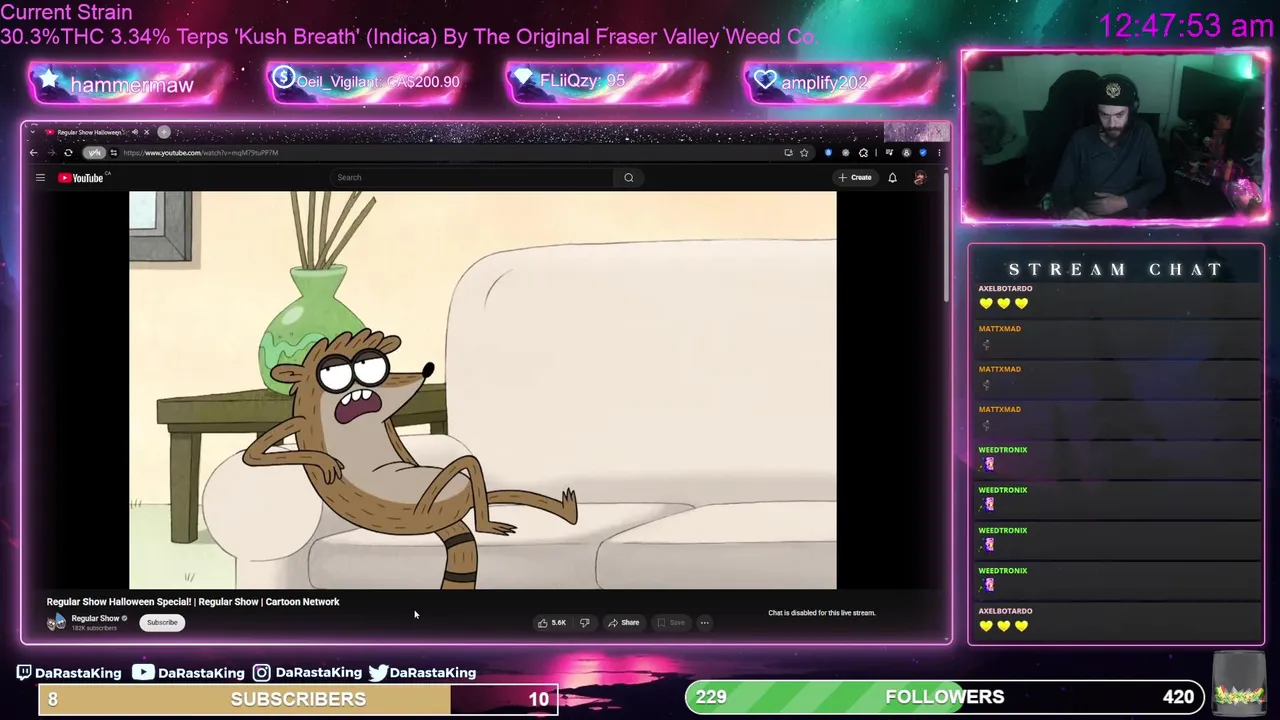Click the Share button
The width and height of the screenshot is (1280, 720).
[623, 622]
